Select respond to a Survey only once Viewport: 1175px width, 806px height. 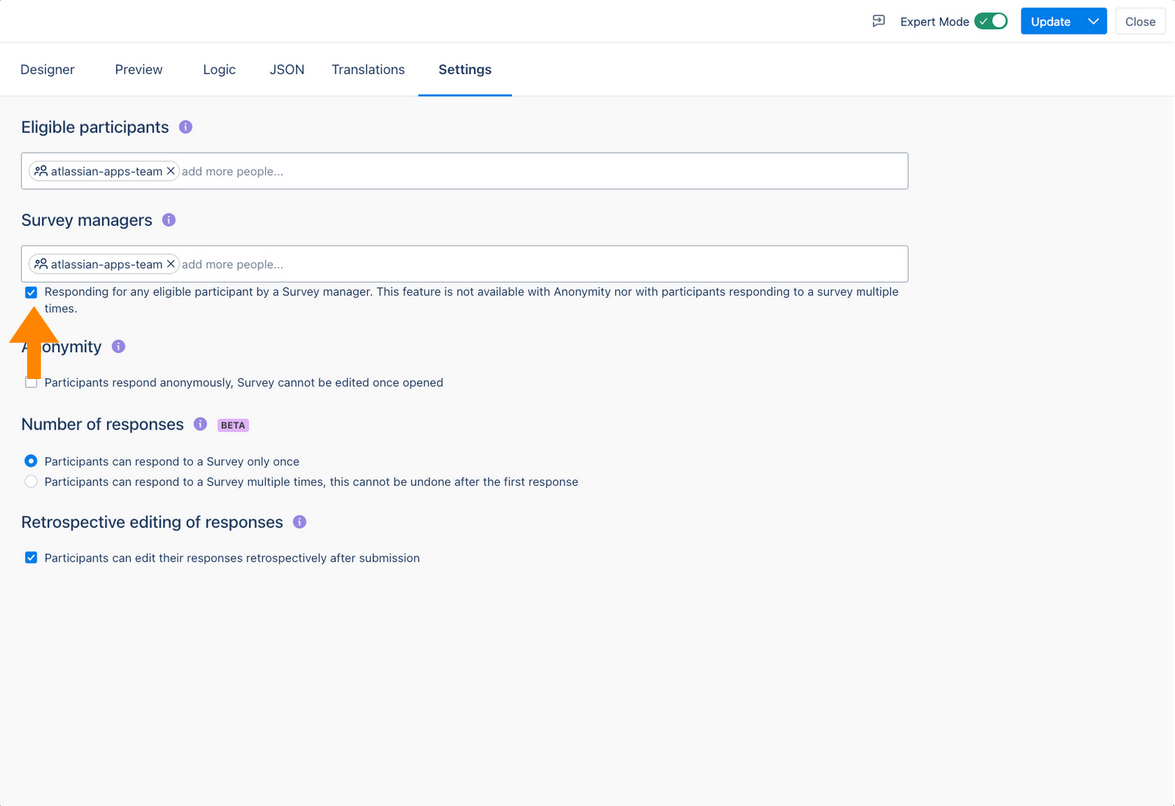(31, 462)
